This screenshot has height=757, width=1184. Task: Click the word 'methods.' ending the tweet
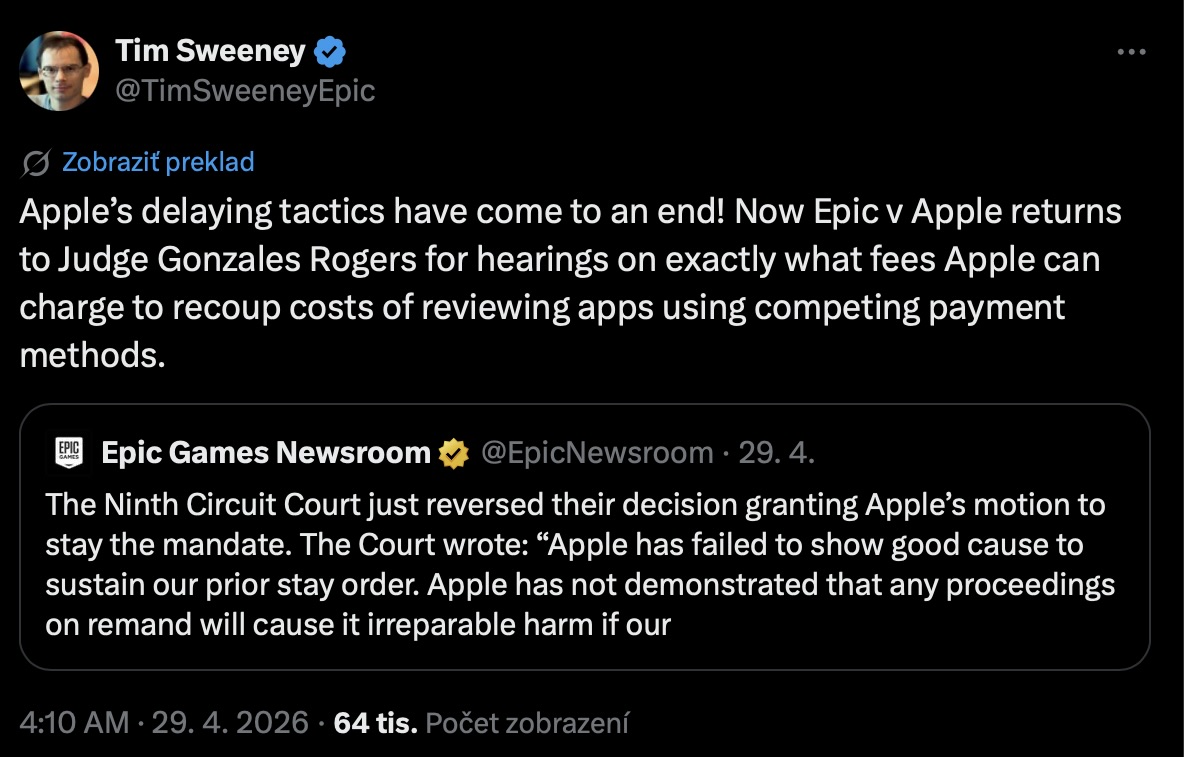92,355
